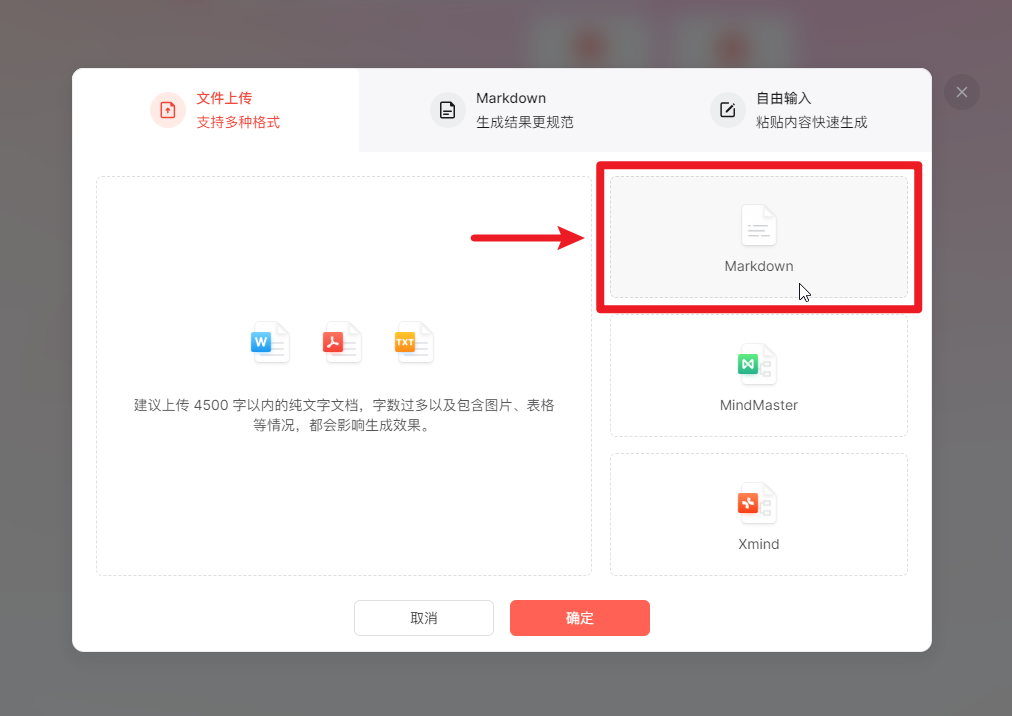This screenshot has height=716, width=1012.
Task: Select the MindMaster output format card
Action: (x=758, y=377)
